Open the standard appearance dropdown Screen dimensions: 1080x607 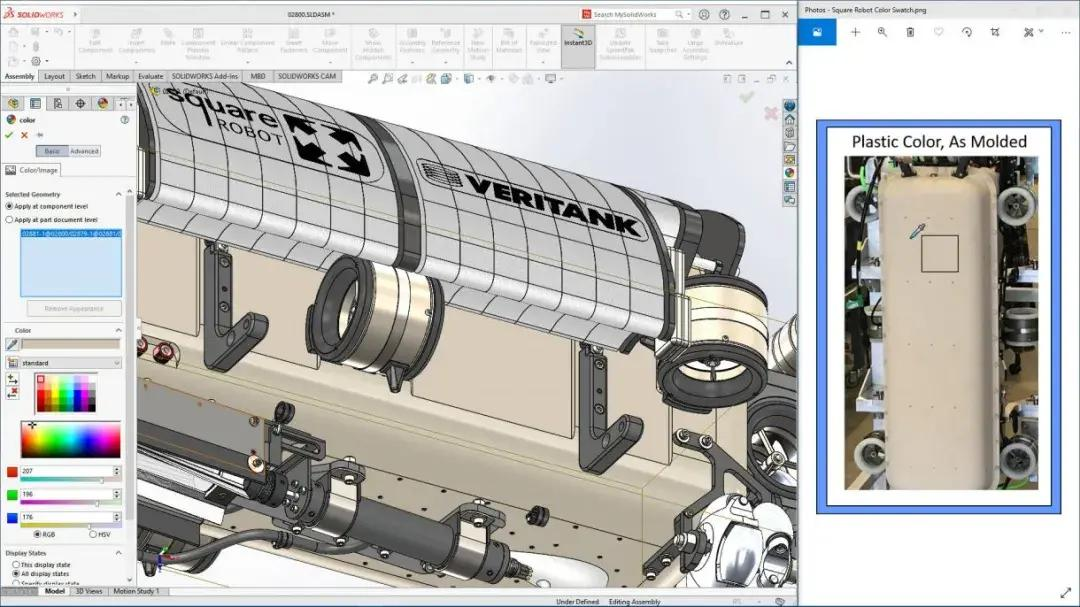(117, 362)
